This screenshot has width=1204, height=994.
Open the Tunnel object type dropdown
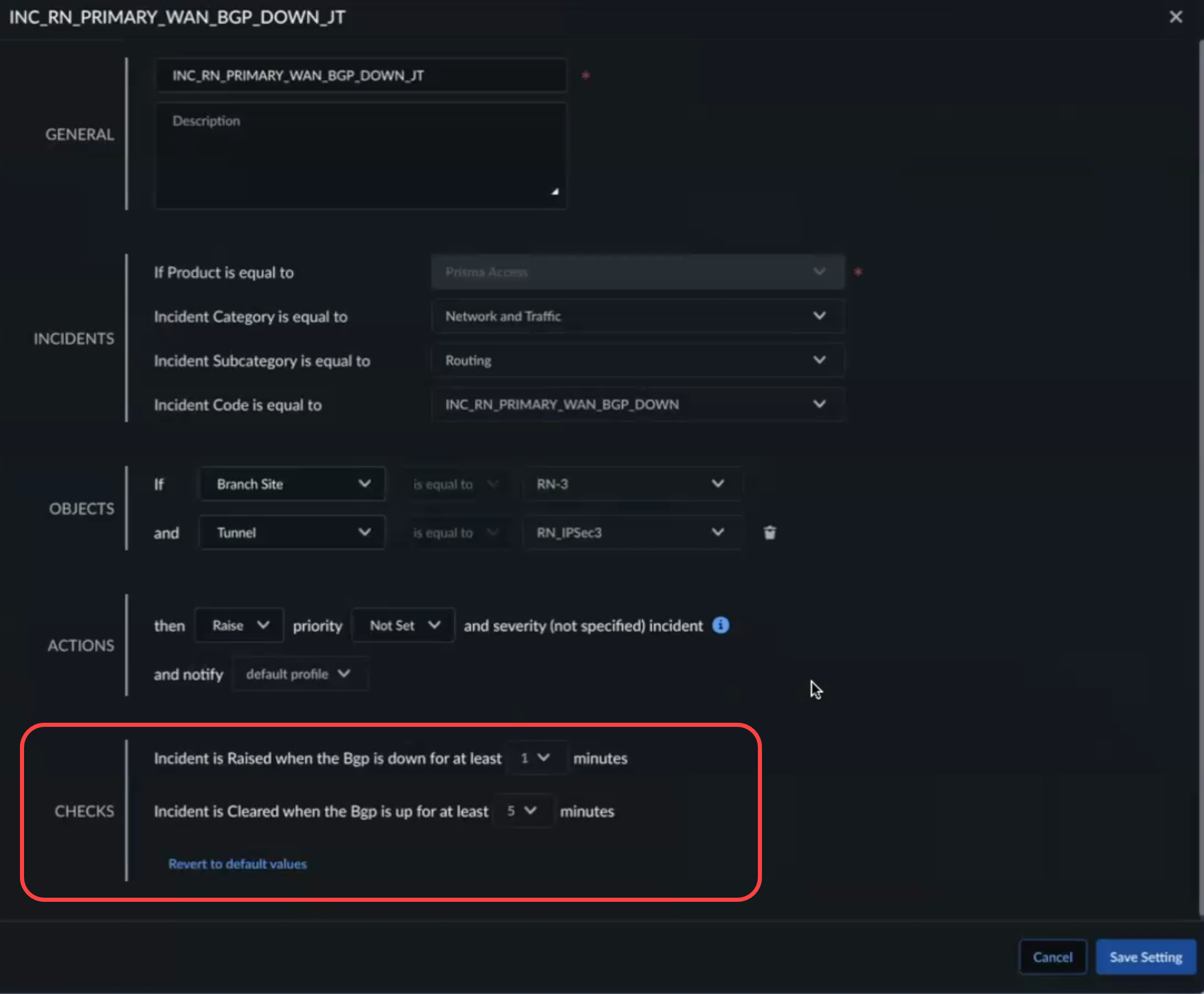click(292, 533)
